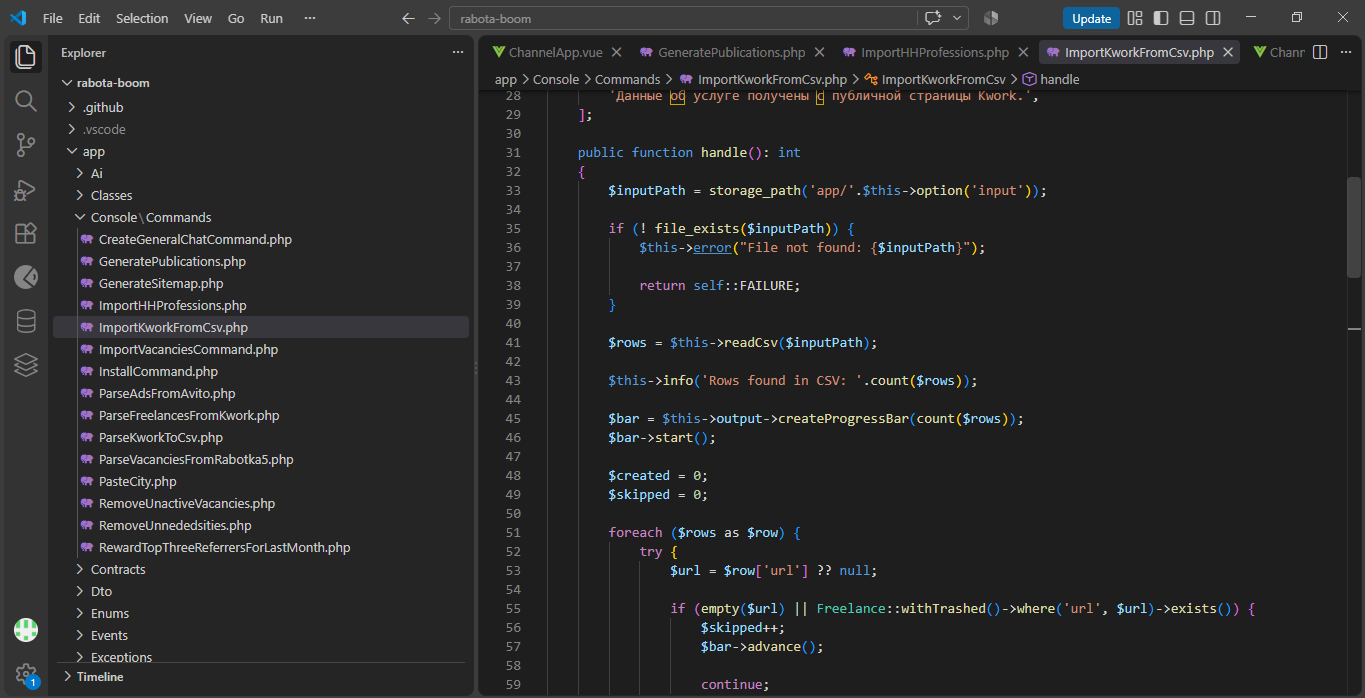Click the editor vertical scrollbar thumb

coord(1354,227)
